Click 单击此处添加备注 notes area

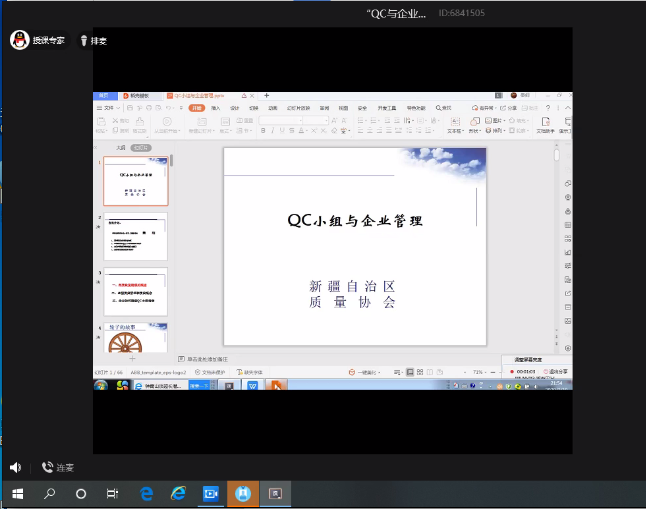[x=207, y=358]
